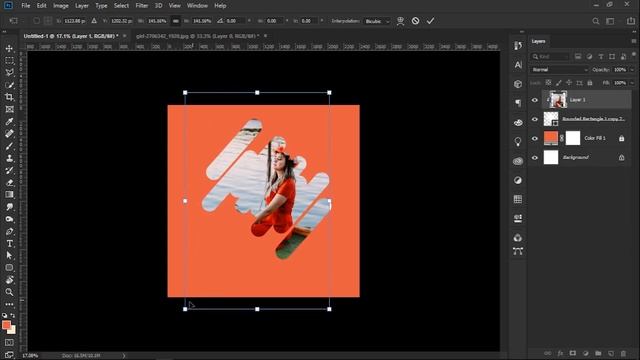Open the layer Kind filter dropdown
Viewport: 640px width, 360px height.
(x=550, y=56)
